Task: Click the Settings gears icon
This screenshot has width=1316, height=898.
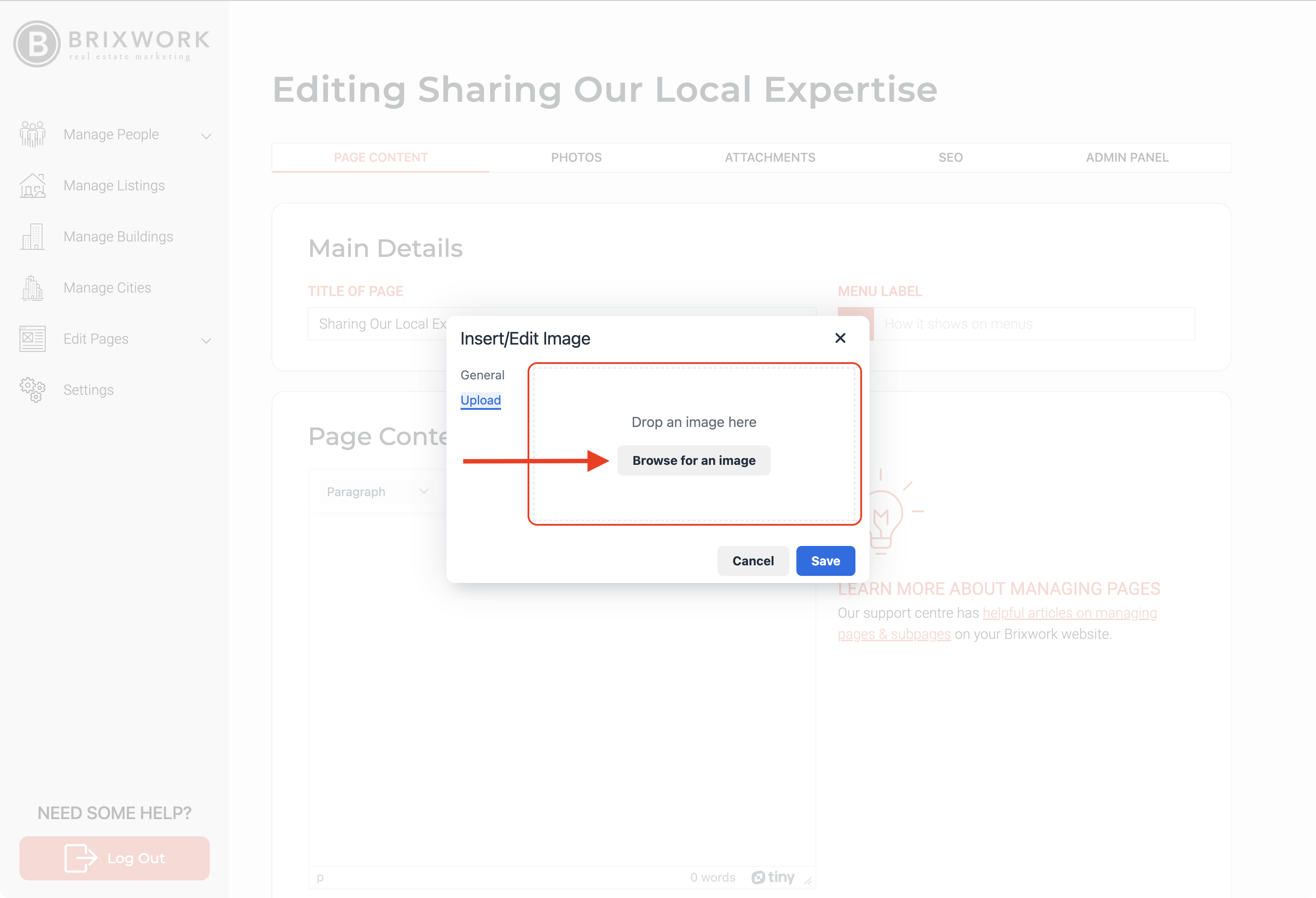Action: (32, 390)
